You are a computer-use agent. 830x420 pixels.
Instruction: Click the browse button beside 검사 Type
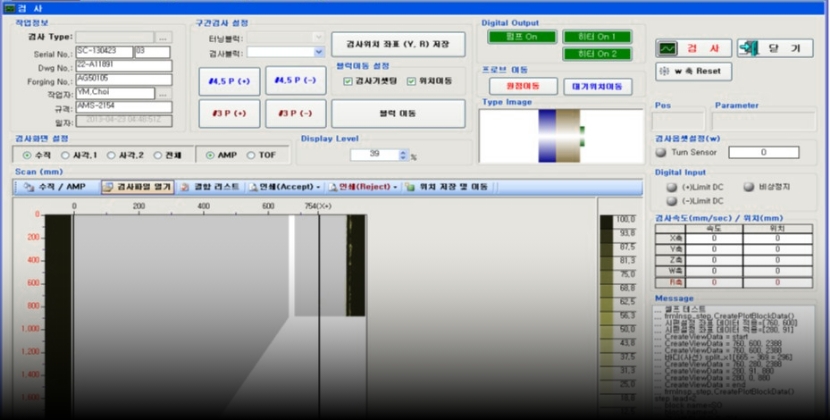[x=164, y=37]
